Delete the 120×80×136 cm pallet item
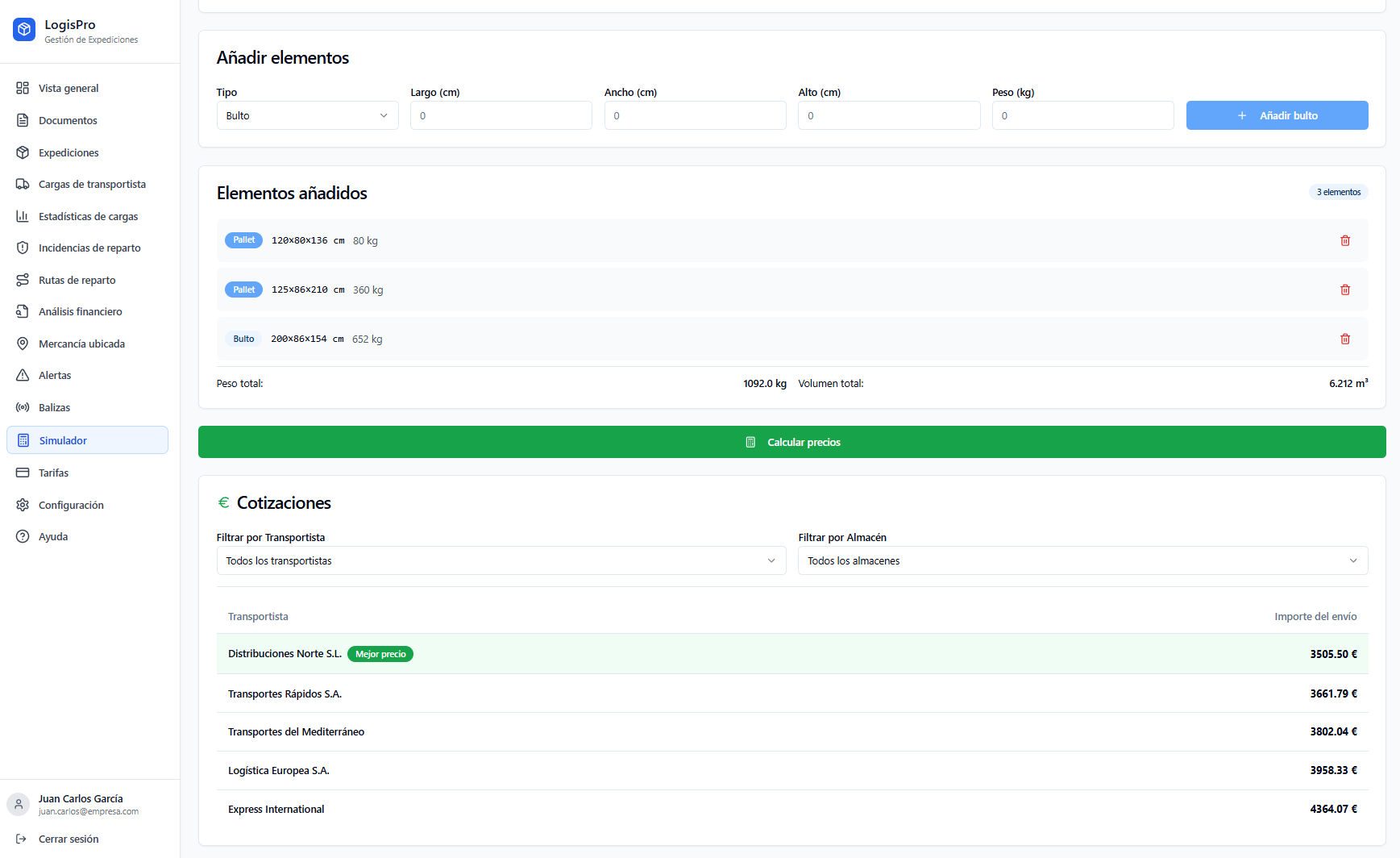The image size is (1400, 858). 1344,240
